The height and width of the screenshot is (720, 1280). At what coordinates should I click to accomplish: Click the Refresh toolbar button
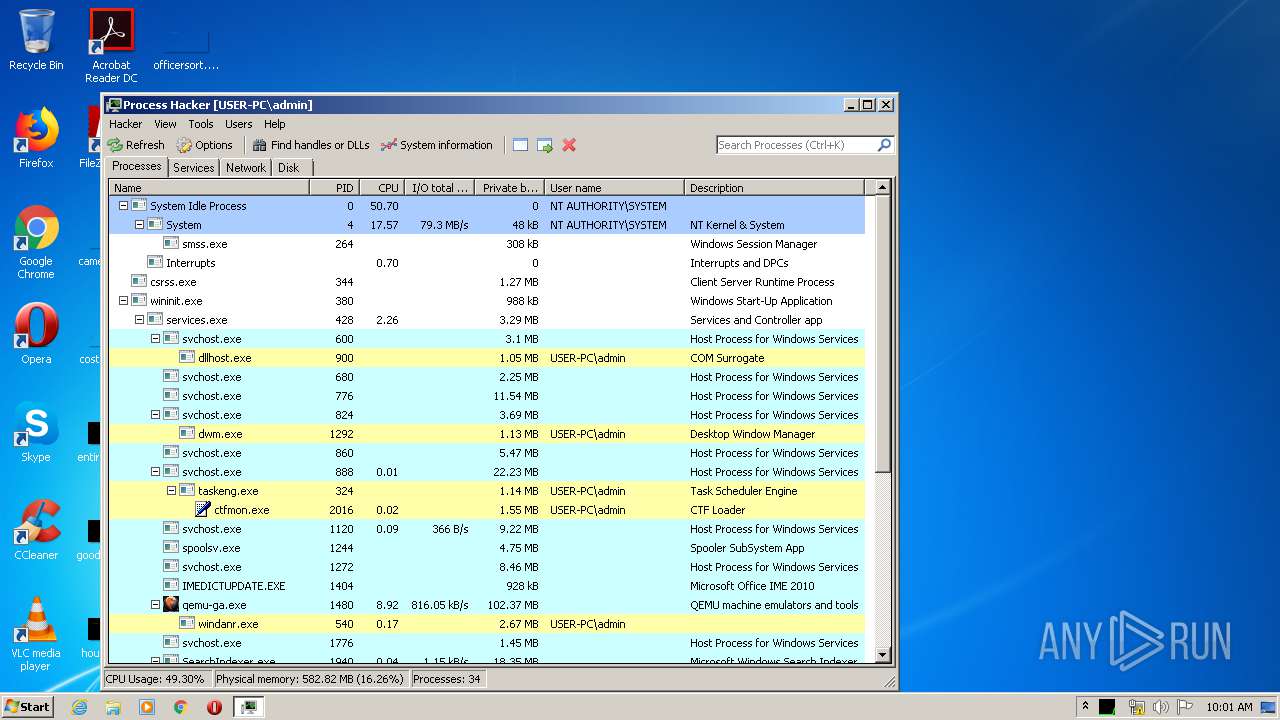click(136, 145)
